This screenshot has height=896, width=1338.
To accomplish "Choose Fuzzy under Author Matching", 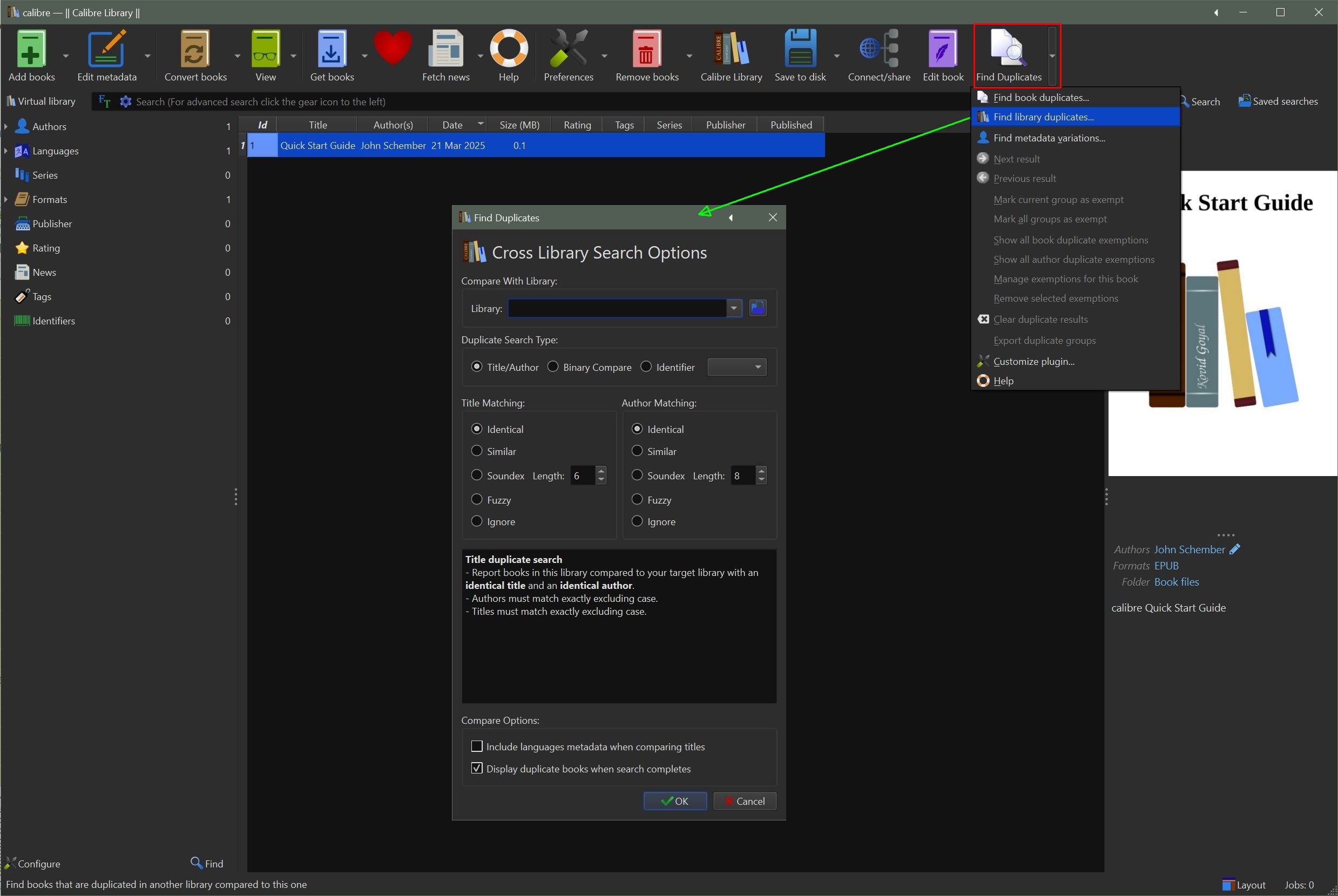I will 651,499.
